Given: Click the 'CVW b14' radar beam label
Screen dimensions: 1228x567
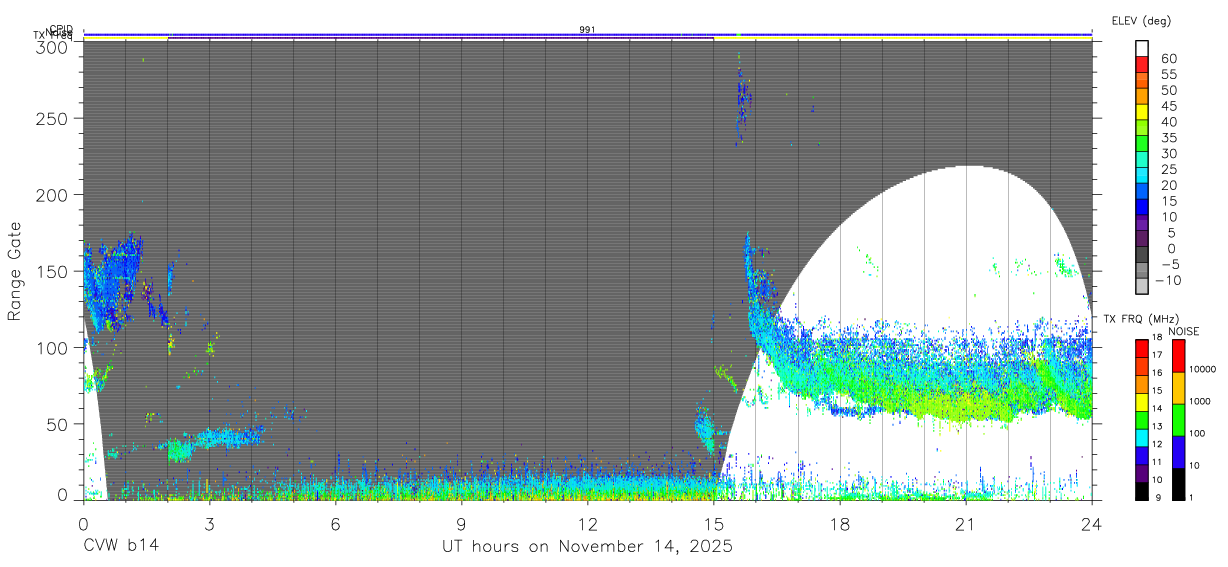Looking at the screenshot, I should click(x=120, y=547).
